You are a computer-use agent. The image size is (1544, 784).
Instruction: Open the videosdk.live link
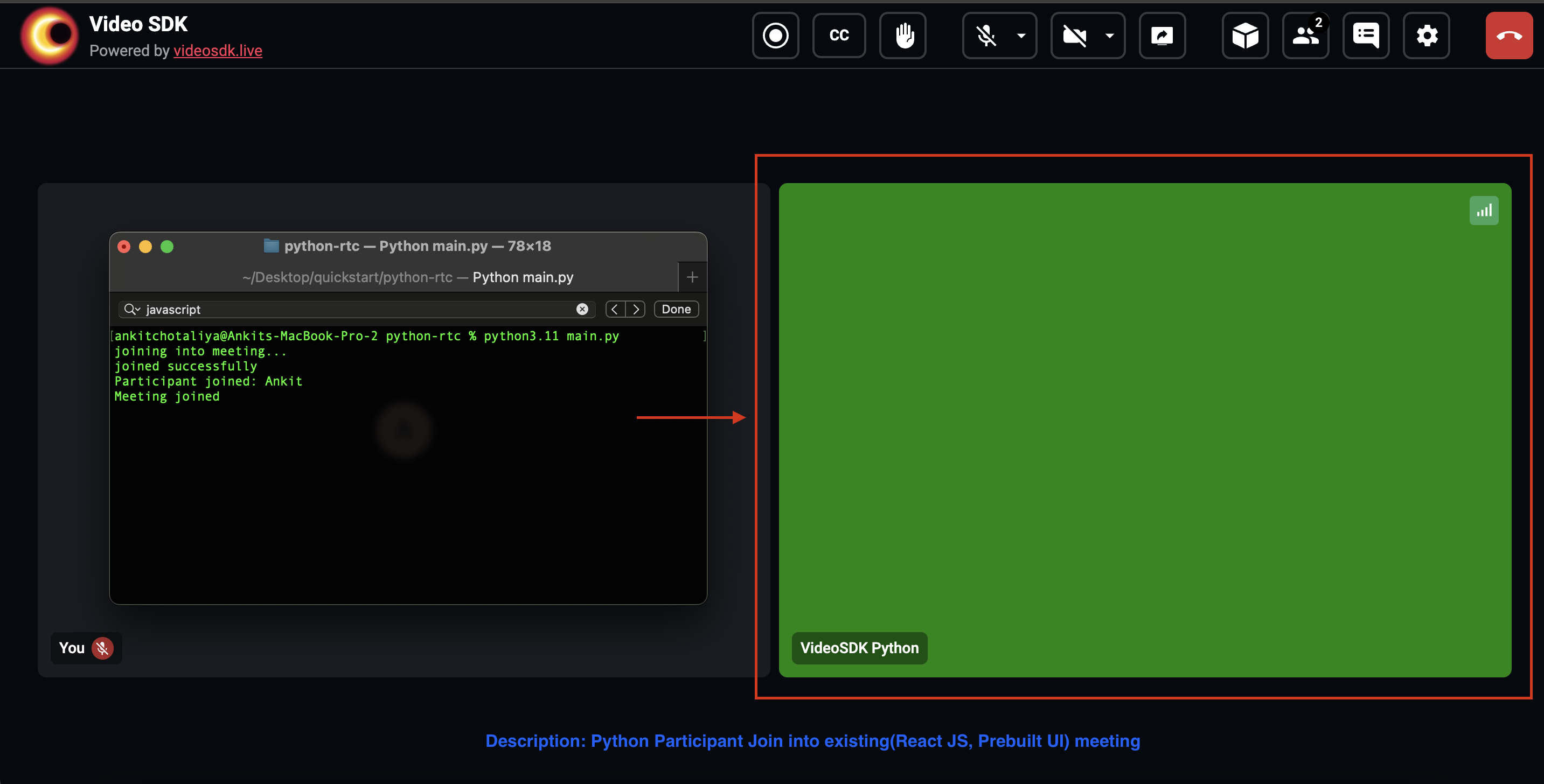pos(218,50)
